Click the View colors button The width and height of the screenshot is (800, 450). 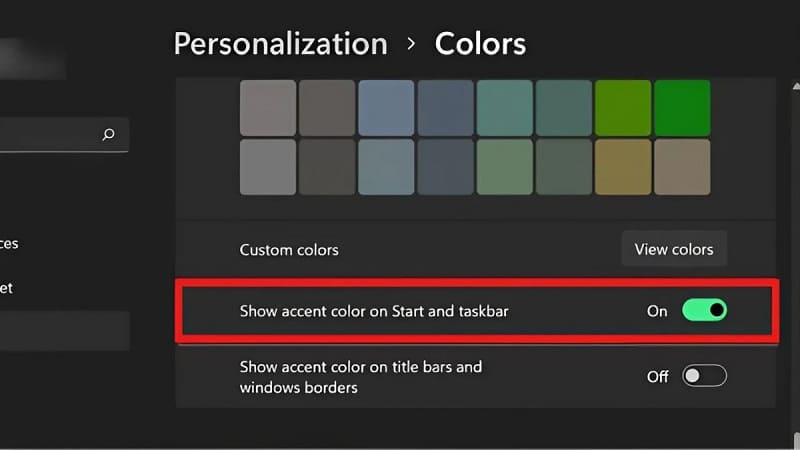pyautogui.click(x=674, y=249)
